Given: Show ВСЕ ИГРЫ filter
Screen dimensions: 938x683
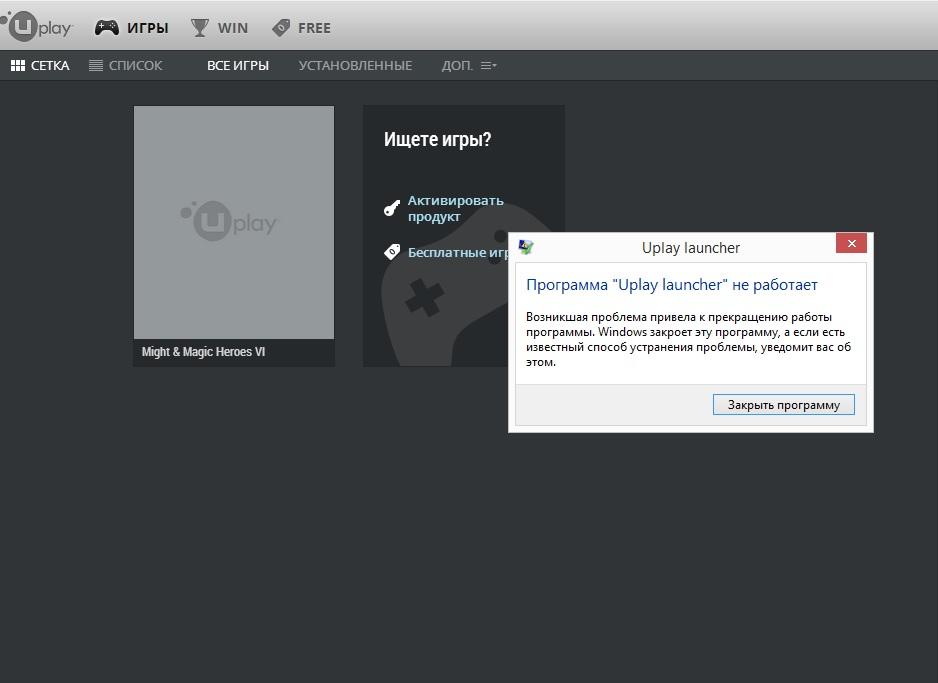Looking at the screenshot, I should click(238, 66).
